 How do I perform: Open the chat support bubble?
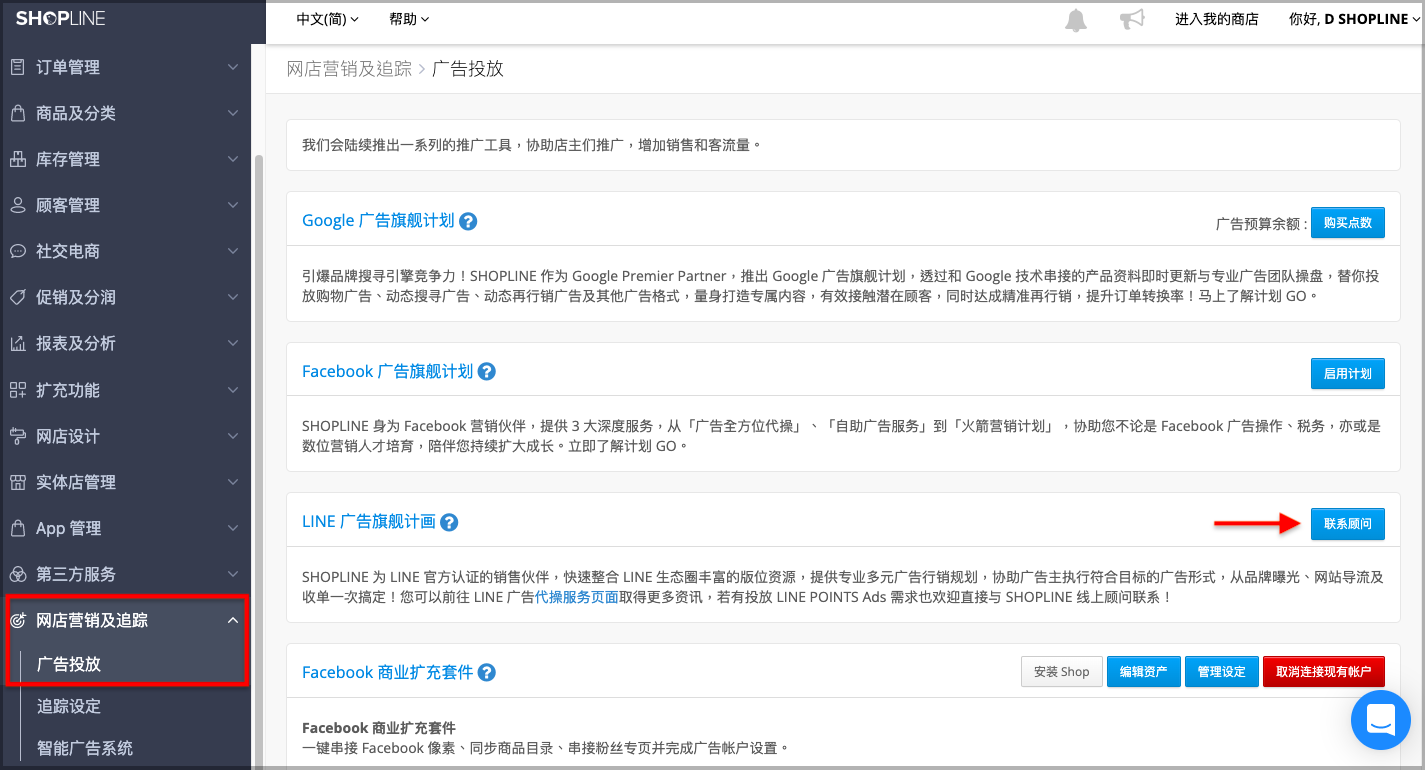1380,719
